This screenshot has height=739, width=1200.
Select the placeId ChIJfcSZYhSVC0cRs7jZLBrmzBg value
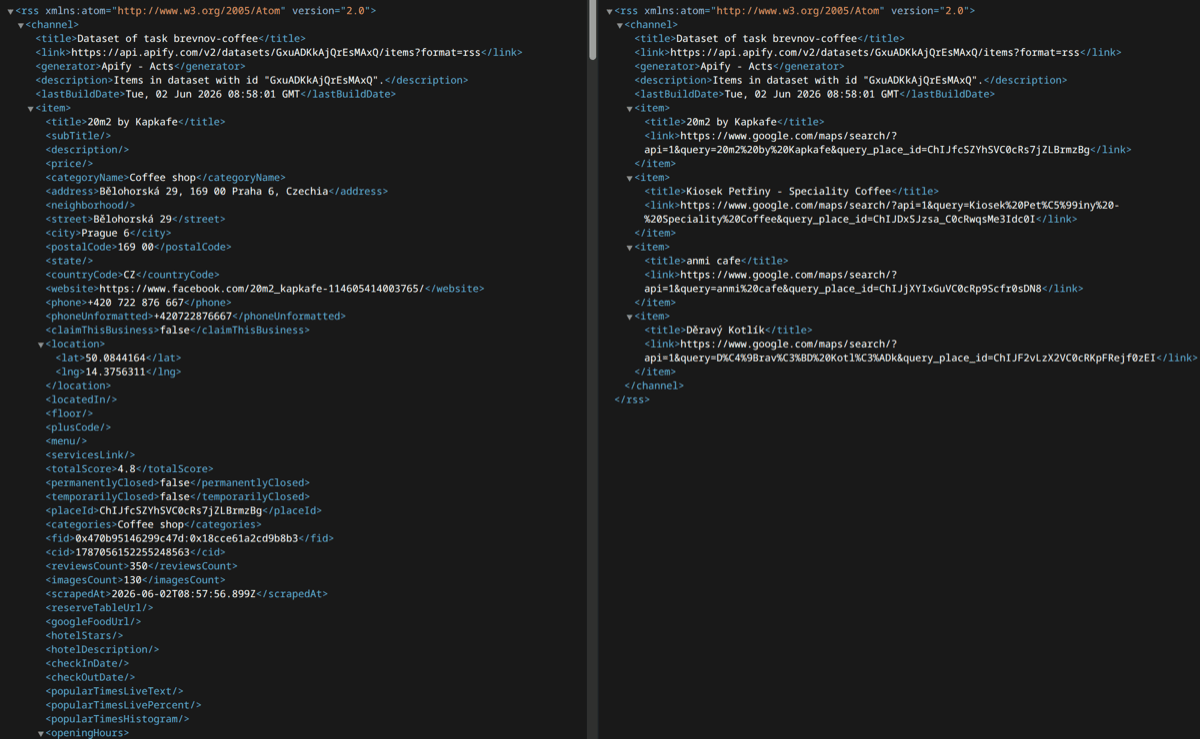click(180, 511)
